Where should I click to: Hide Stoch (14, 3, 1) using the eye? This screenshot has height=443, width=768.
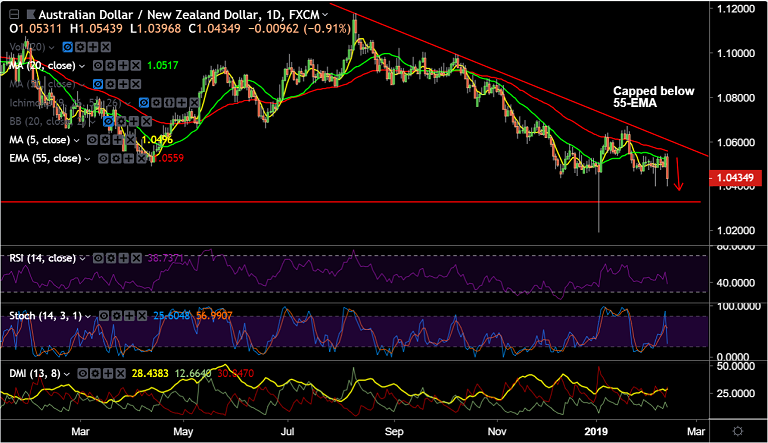pos(104,316)
